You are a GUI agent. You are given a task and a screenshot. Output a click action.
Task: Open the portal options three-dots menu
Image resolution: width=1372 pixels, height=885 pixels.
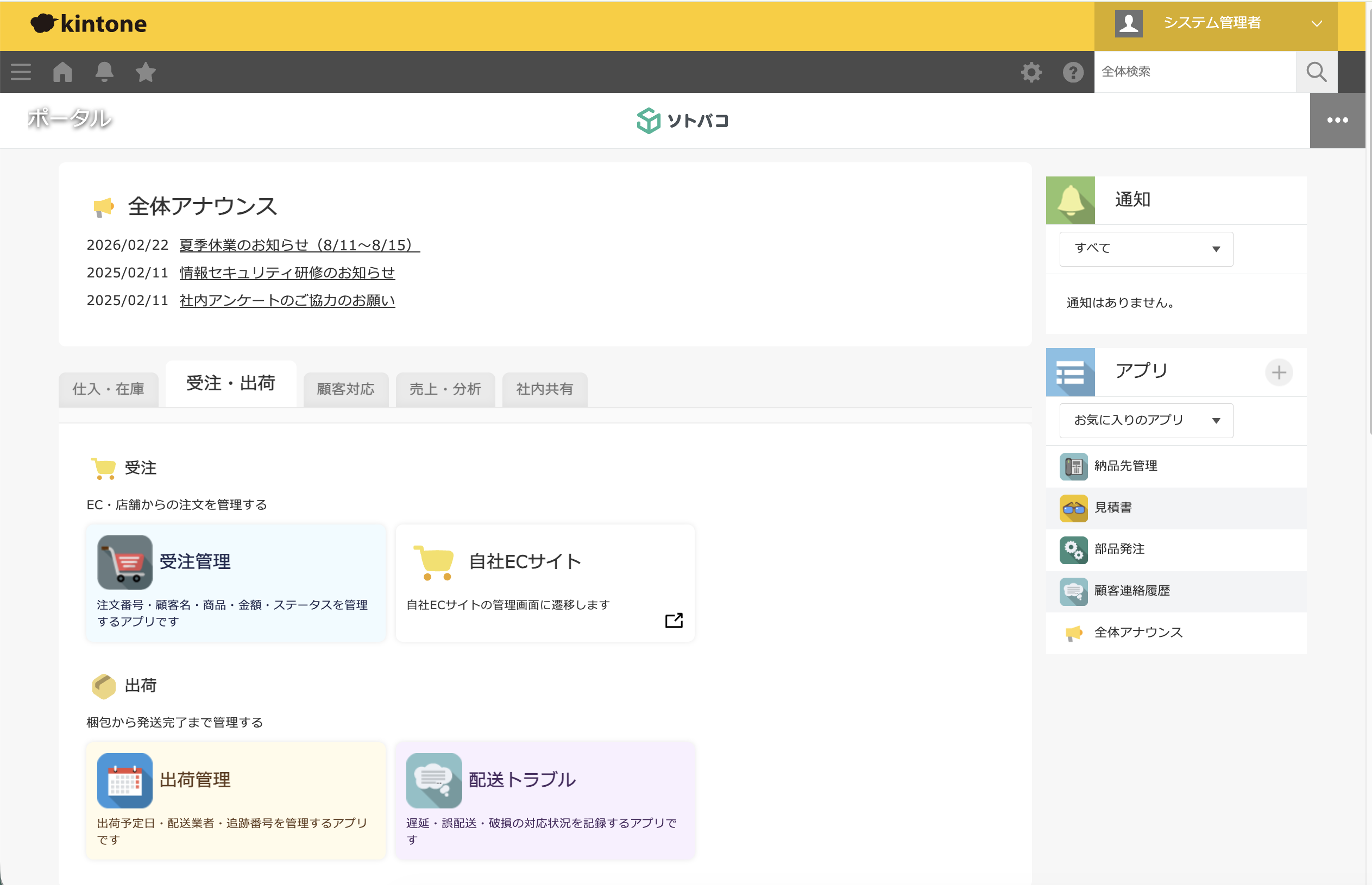pyautogui.click(x=1337, y=120)
